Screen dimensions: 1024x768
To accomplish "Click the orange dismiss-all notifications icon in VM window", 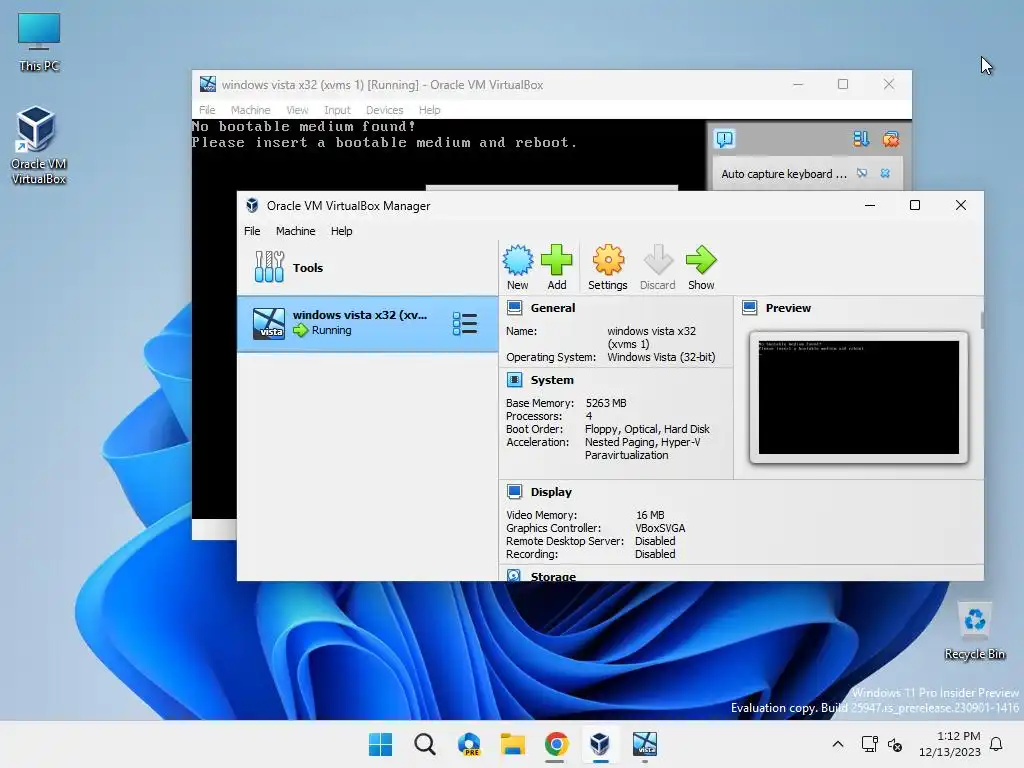I will pos(891,138).
